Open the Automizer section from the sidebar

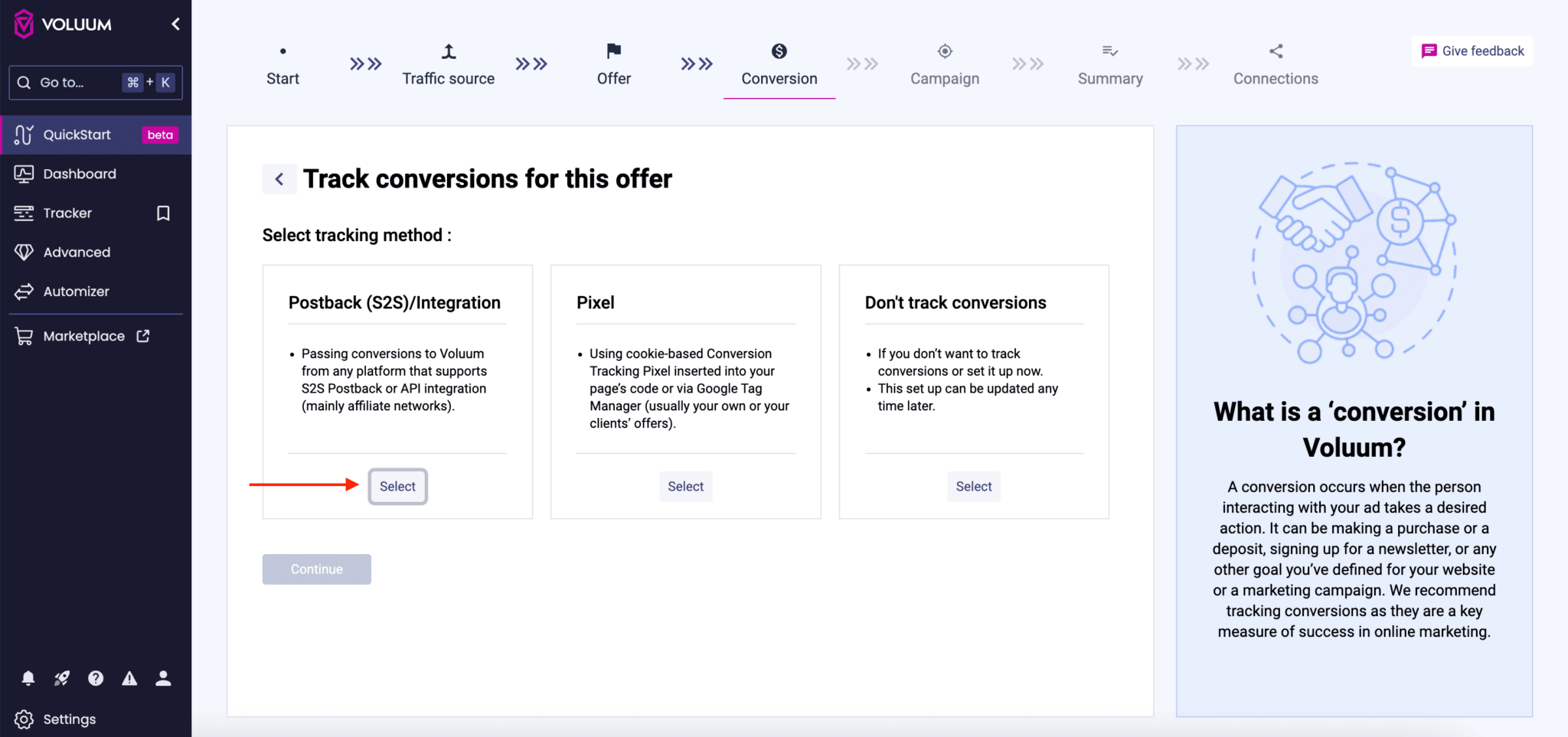[76, 291]
